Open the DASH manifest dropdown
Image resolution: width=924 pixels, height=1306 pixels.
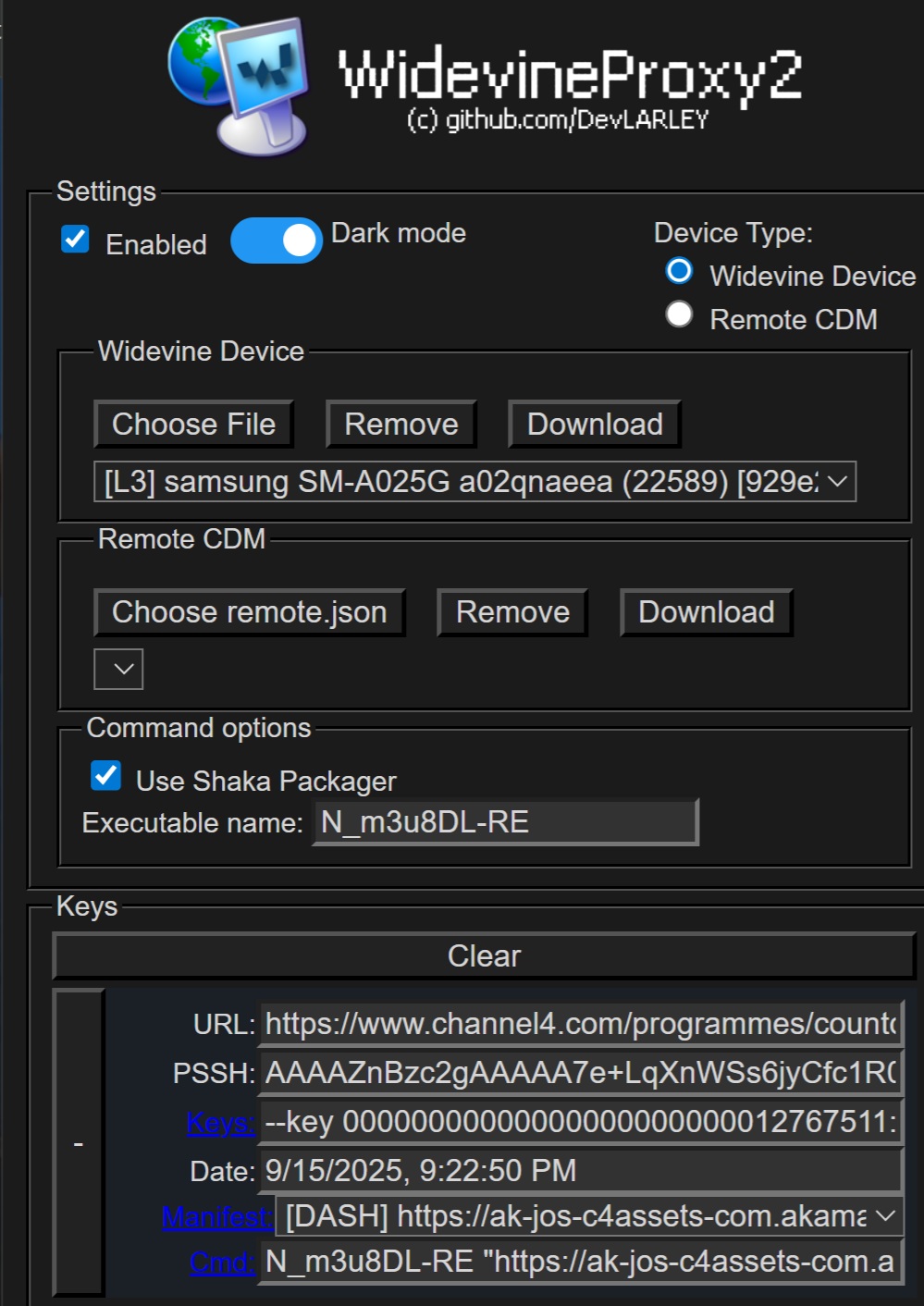(x=590, y=1216)
